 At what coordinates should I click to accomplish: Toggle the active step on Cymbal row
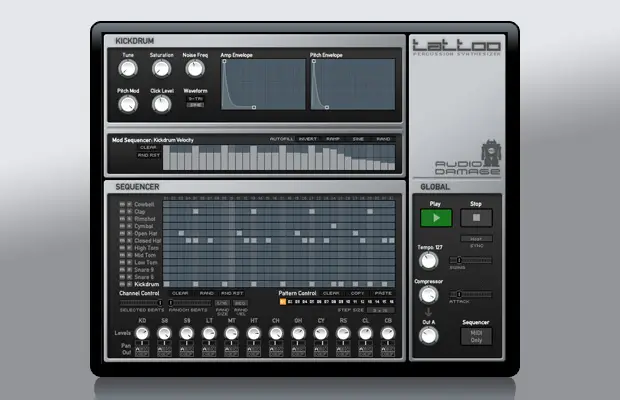pyautogui.click(x=334, y=226)
